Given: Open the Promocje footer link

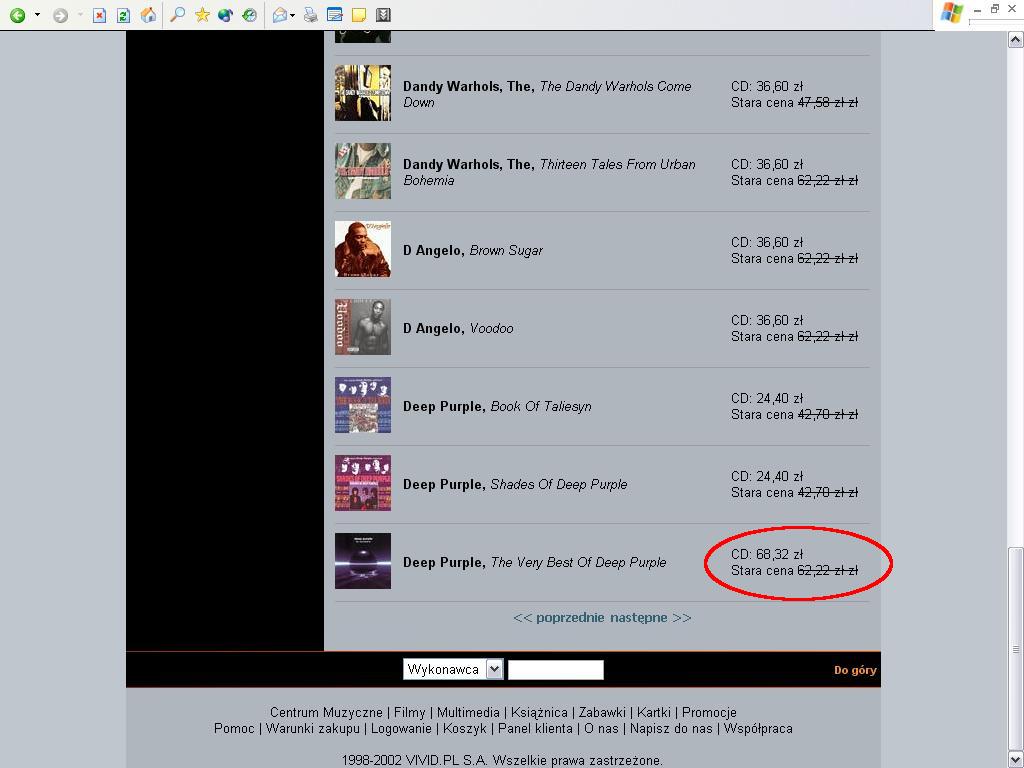Looking at the screenshot, I should pos(709,712).
